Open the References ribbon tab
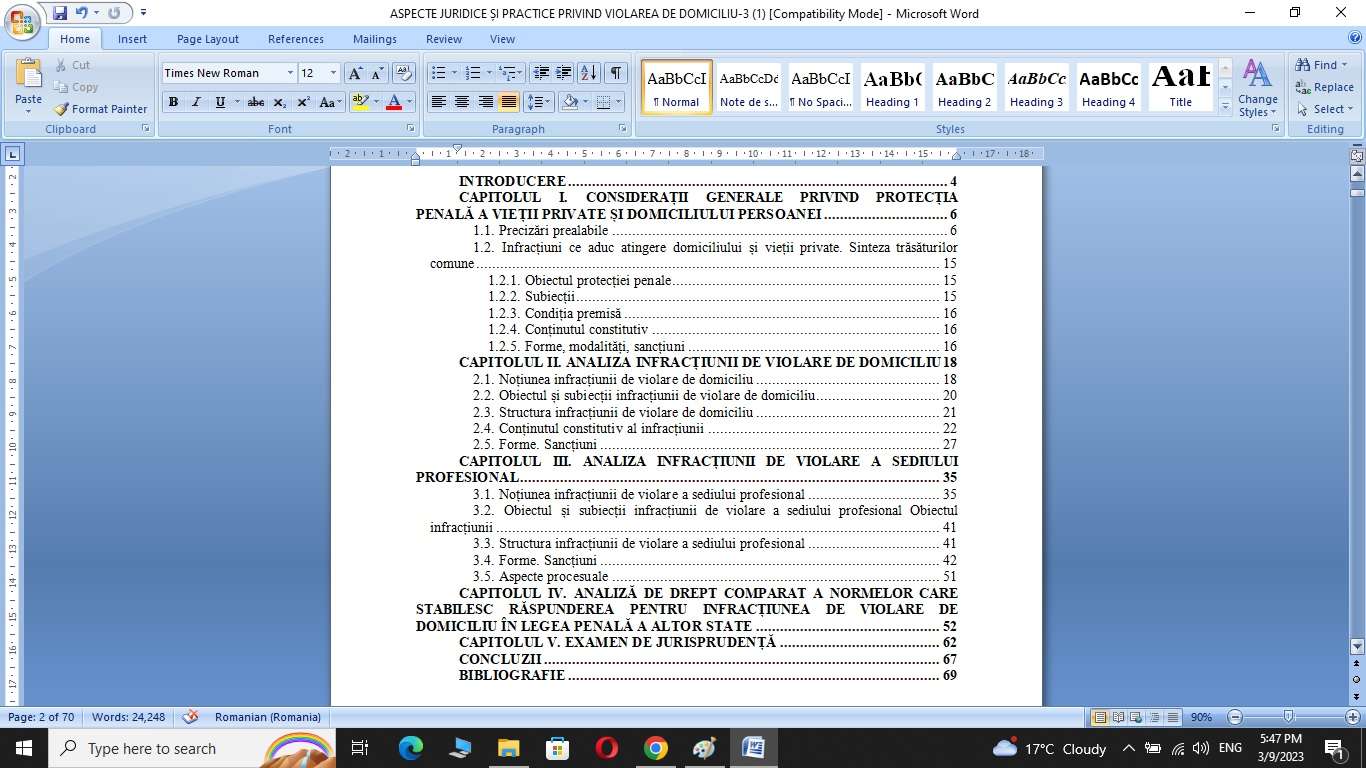This screenshot has width=1366, height=768. point(295,39)
